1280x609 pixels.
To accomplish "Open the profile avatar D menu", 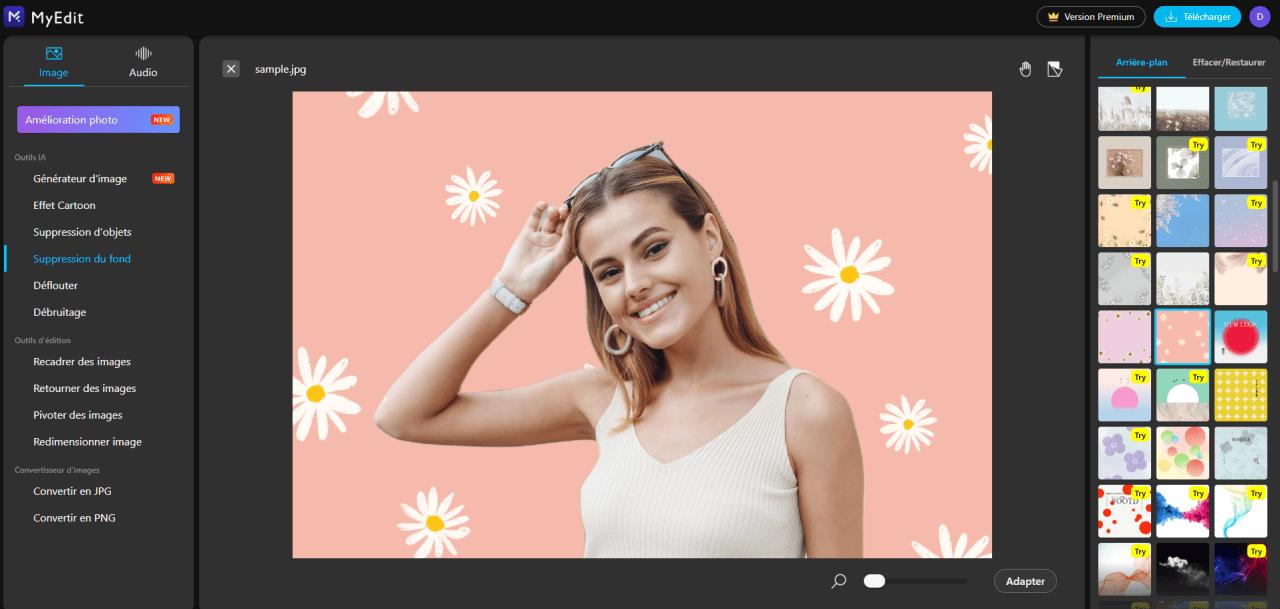I will click(1259, 16).
